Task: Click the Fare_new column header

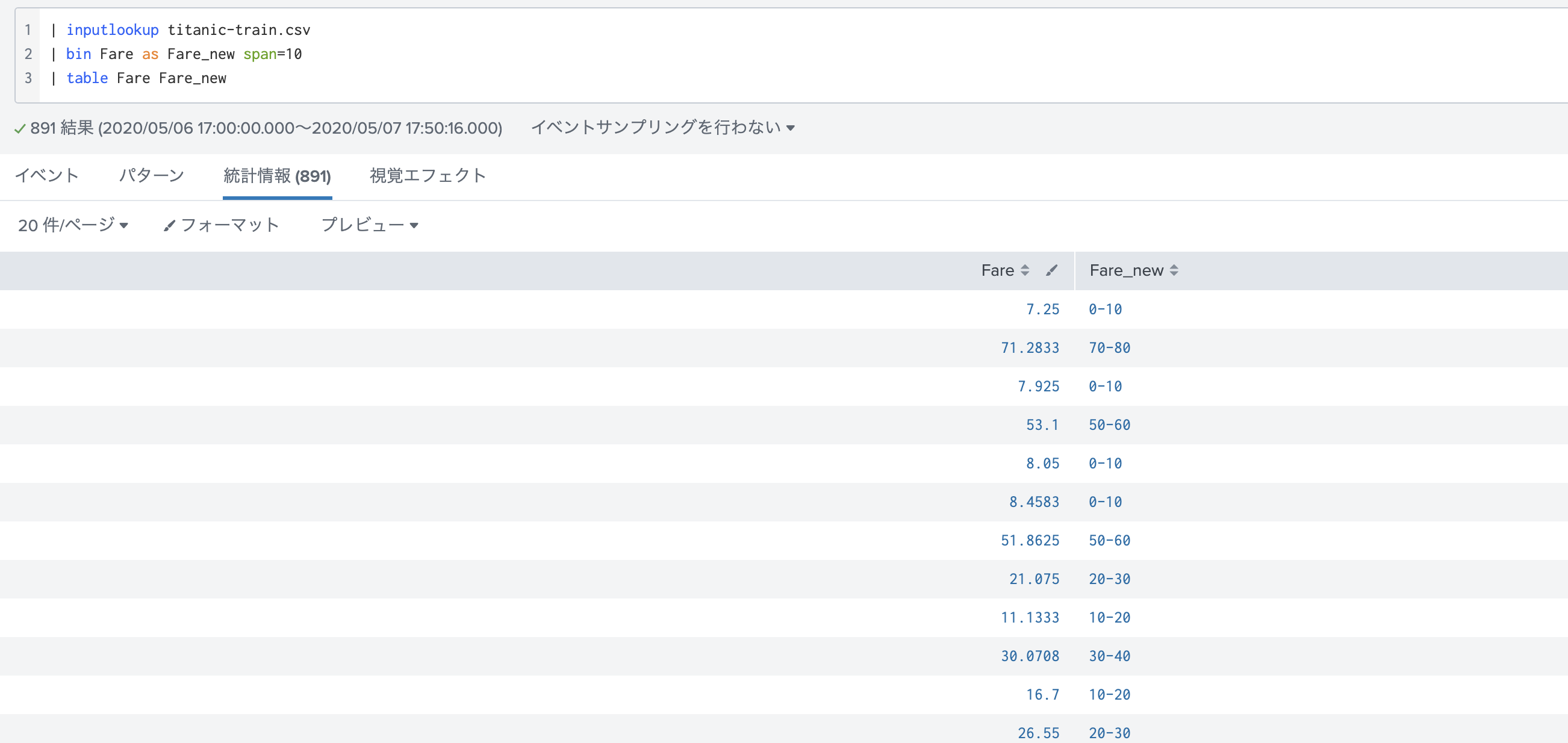Action: [x=1126, y=270]
